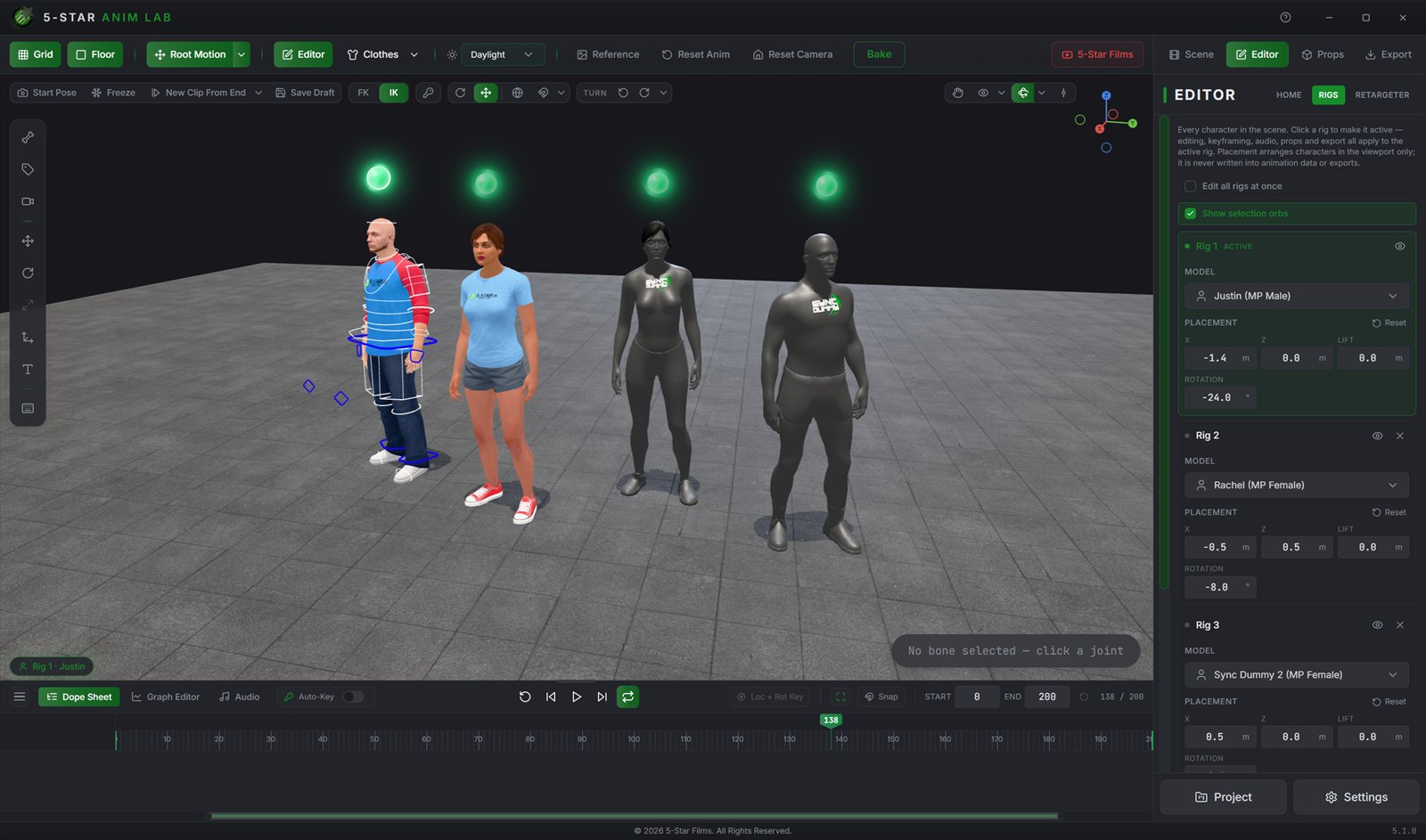Click the globe icon in the viewport toolbar
The width and height of the screenshot is (1426, 840).
pyautogui.click(x=517, y=93)
